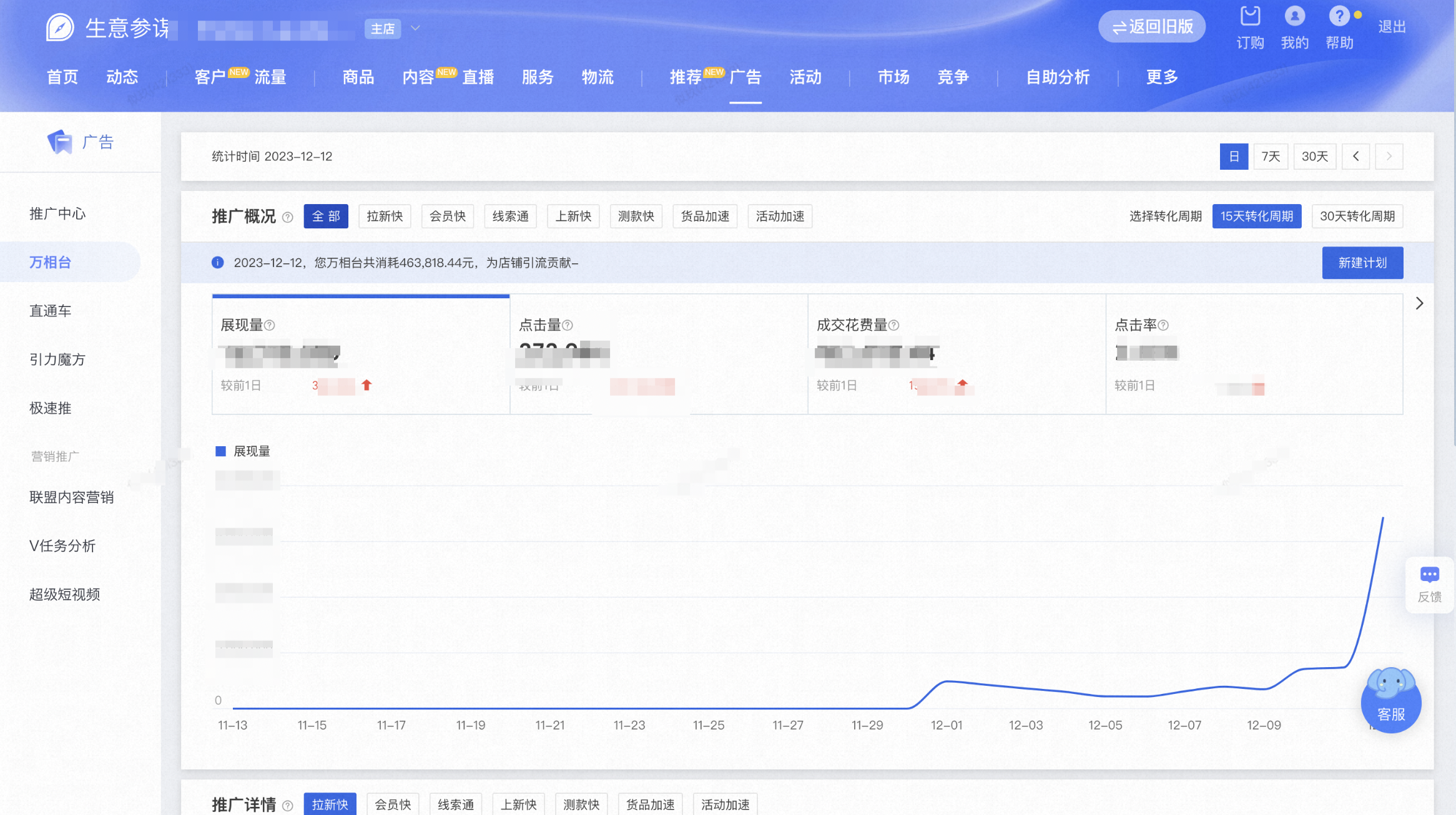The width and height of the screenshot is (1456, 815).
Task: Open the 更多 navigation menu
Action: click(x=1162, y=77)
